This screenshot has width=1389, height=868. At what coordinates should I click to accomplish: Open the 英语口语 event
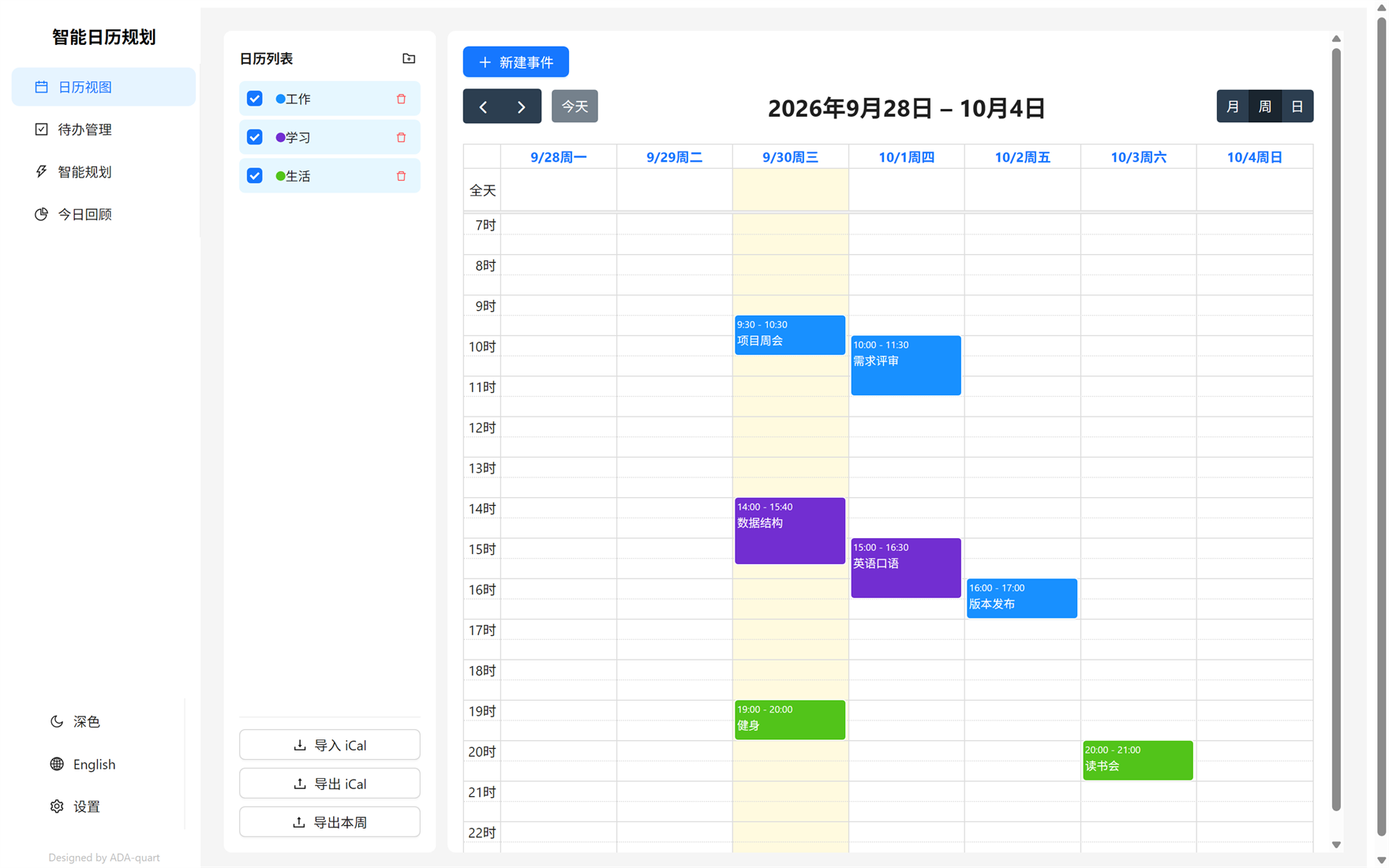point(906,568)
